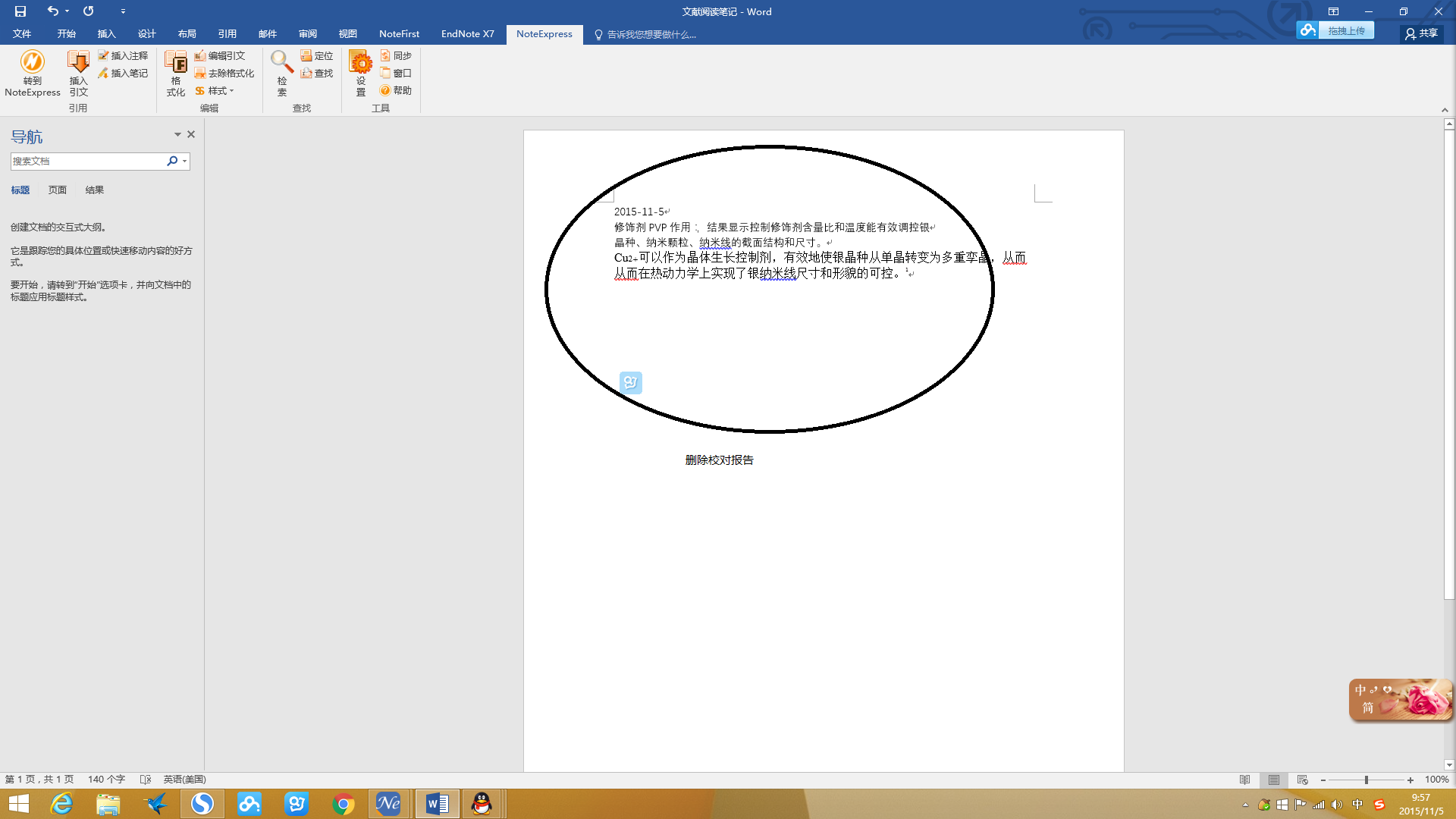Click the Delete Proofreading Report (删除校对报告) text

720,460
